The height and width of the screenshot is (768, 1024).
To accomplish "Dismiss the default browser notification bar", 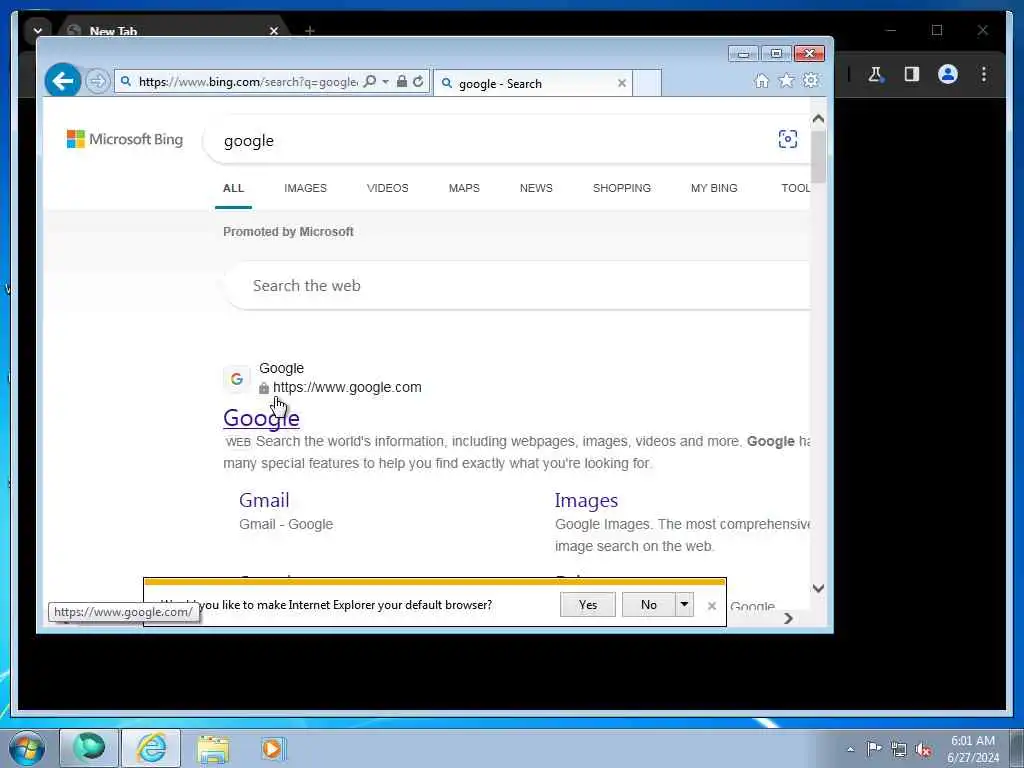I will (x=712, y=606).
